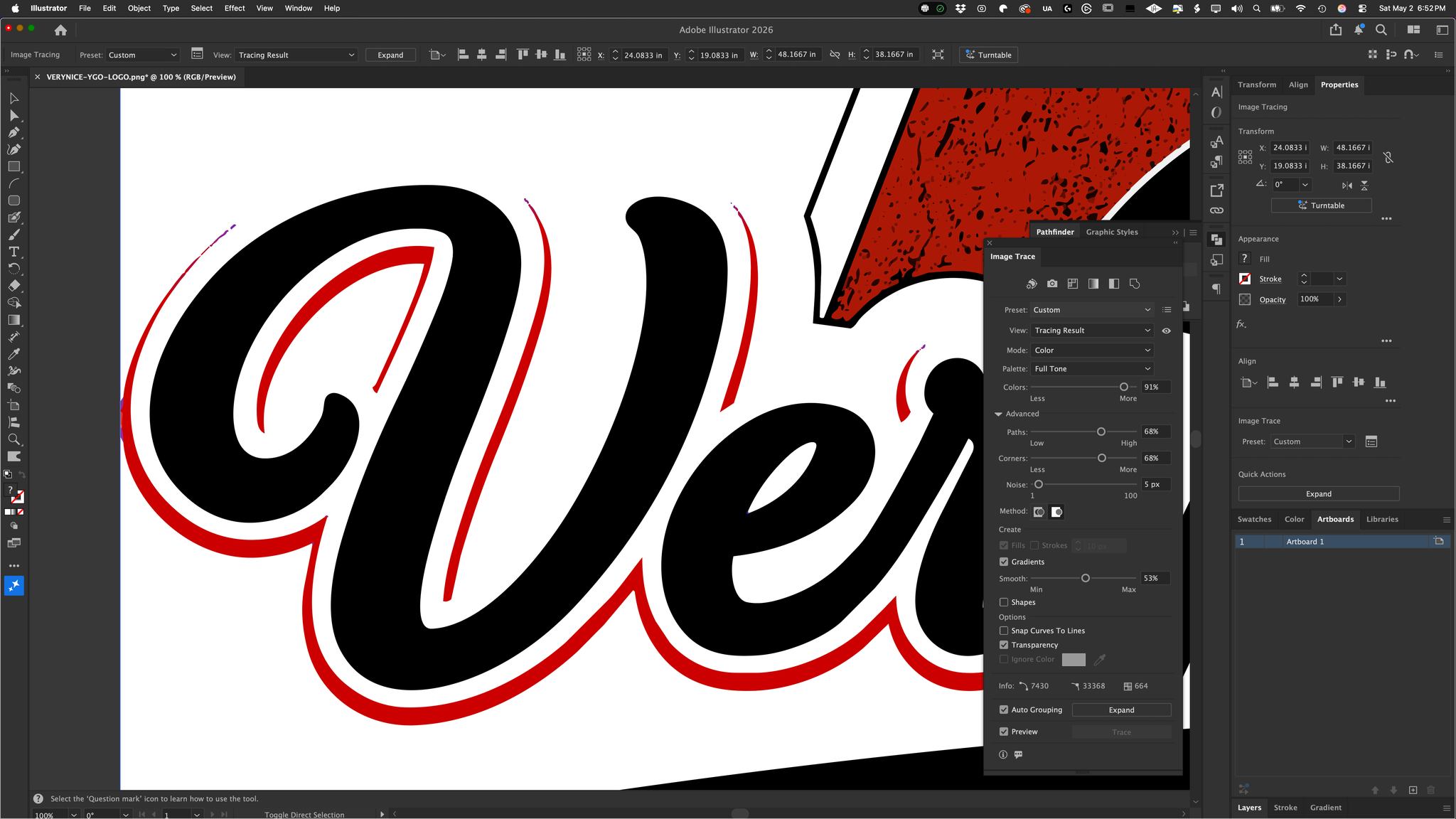Choose the Low Color trace preset icon

[1073, 284]
